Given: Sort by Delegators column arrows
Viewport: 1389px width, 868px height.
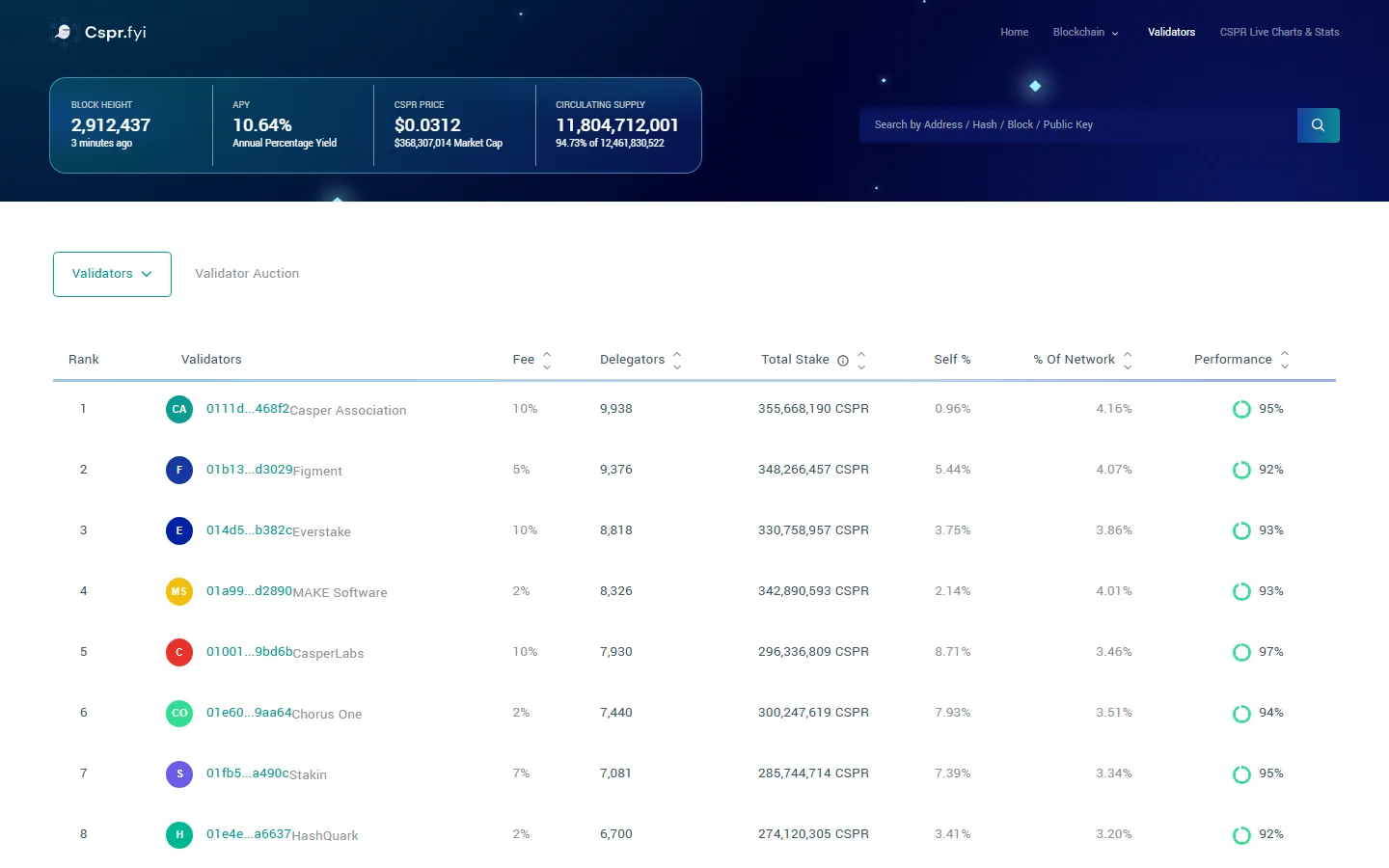Looking at the screenshot, I should pyautogui.click(x=677, y=360).
